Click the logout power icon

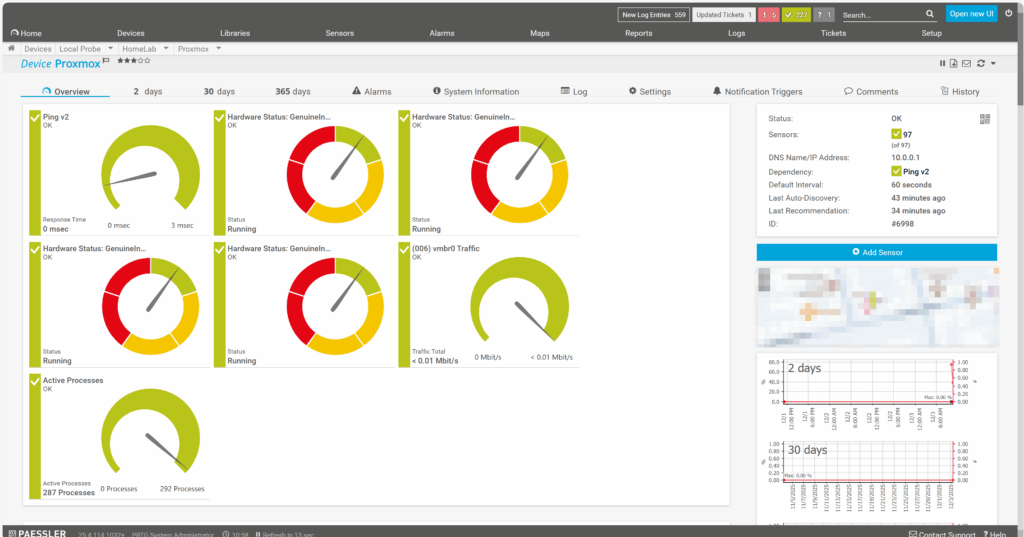(x=1008, y=13)
